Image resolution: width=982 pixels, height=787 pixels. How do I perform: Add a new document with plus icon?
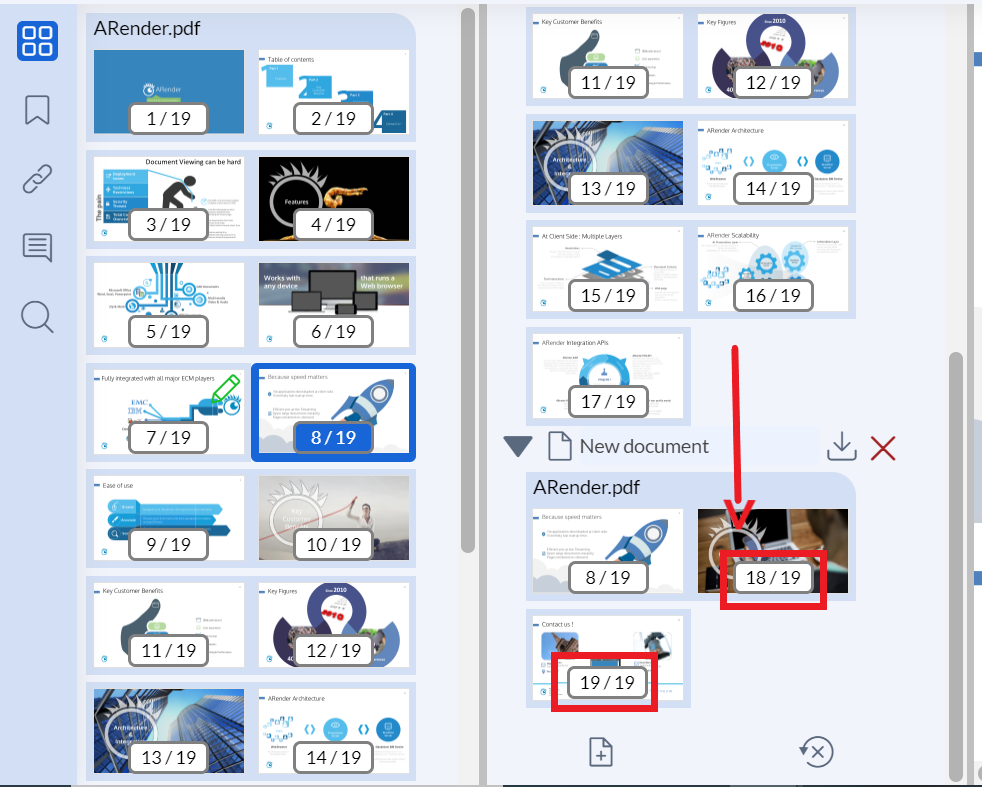(601, 751)
